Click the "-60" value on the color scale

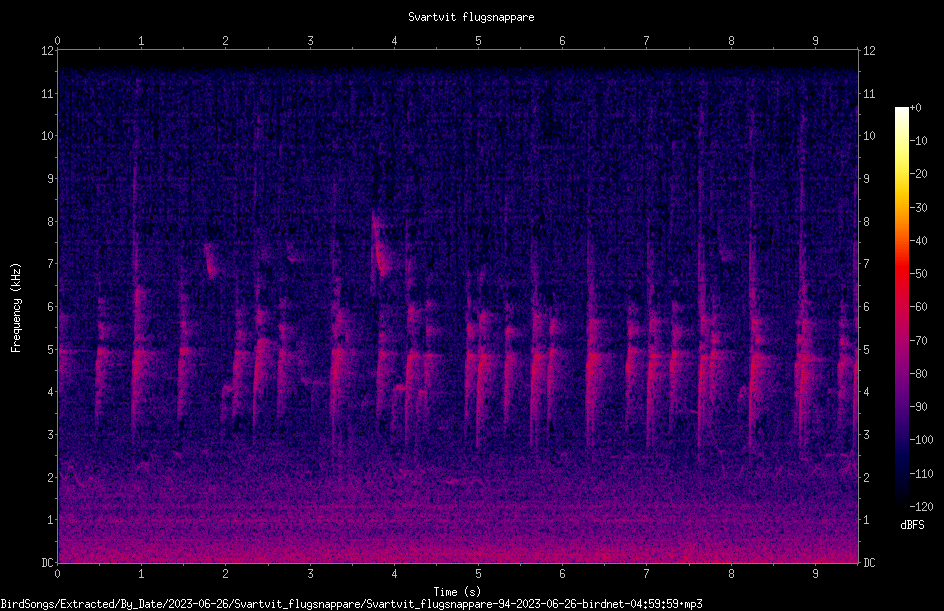(919, 306)
